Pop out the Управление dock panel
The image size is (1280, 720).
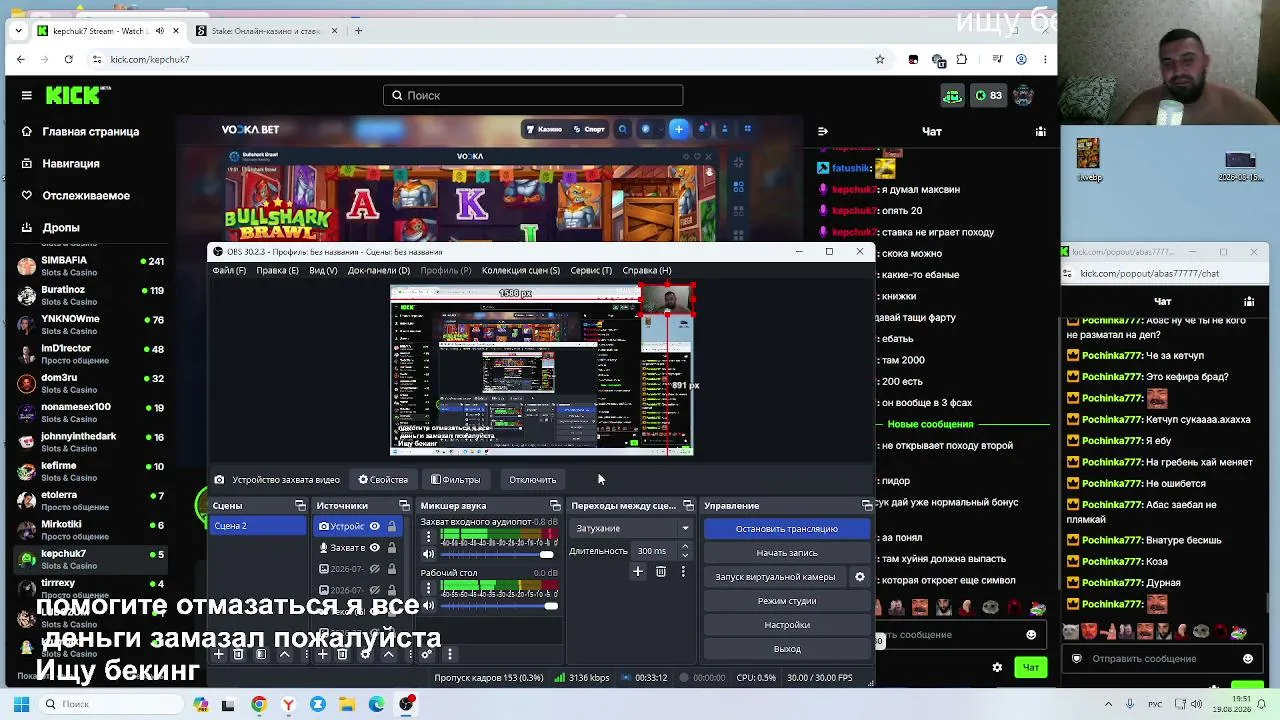click(867, 505)
